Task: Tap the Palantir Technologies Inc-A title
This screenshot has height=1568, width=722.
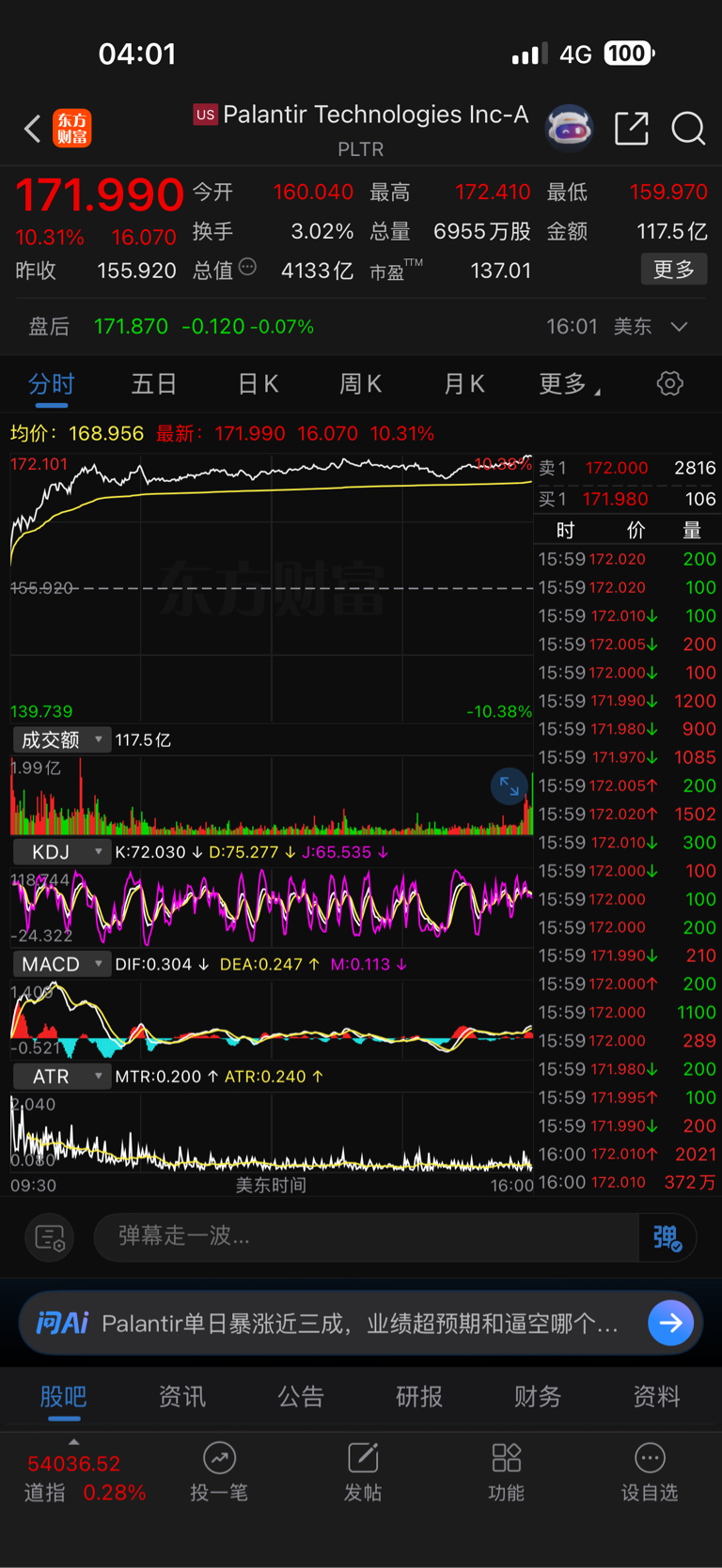Action: (x=376, y=115)
